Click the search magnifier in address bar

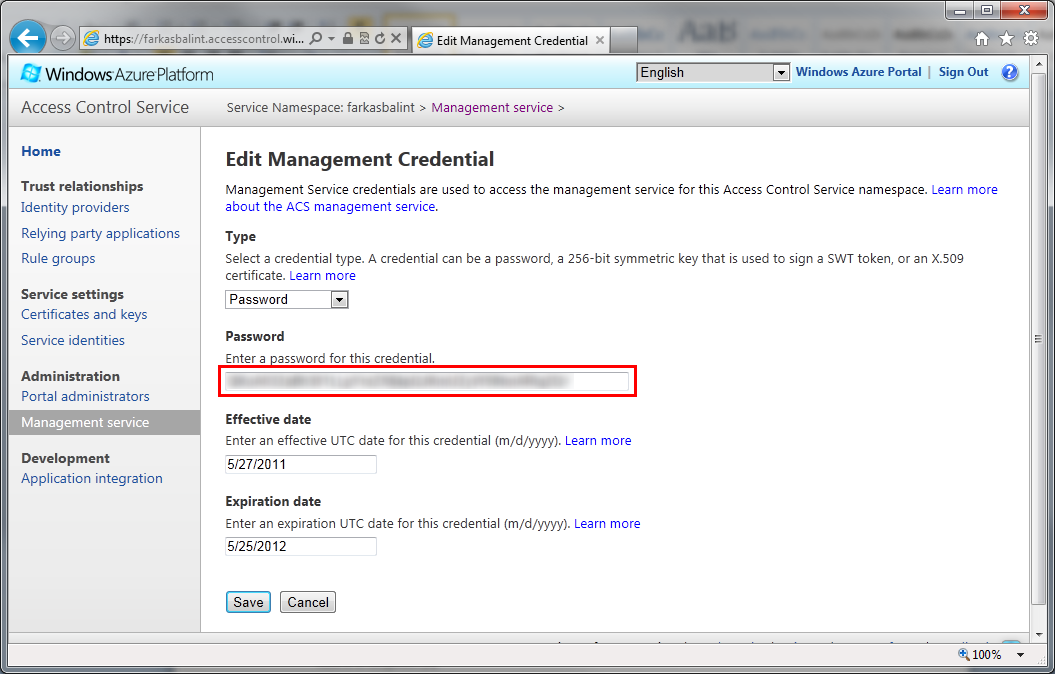pos(316,38)
